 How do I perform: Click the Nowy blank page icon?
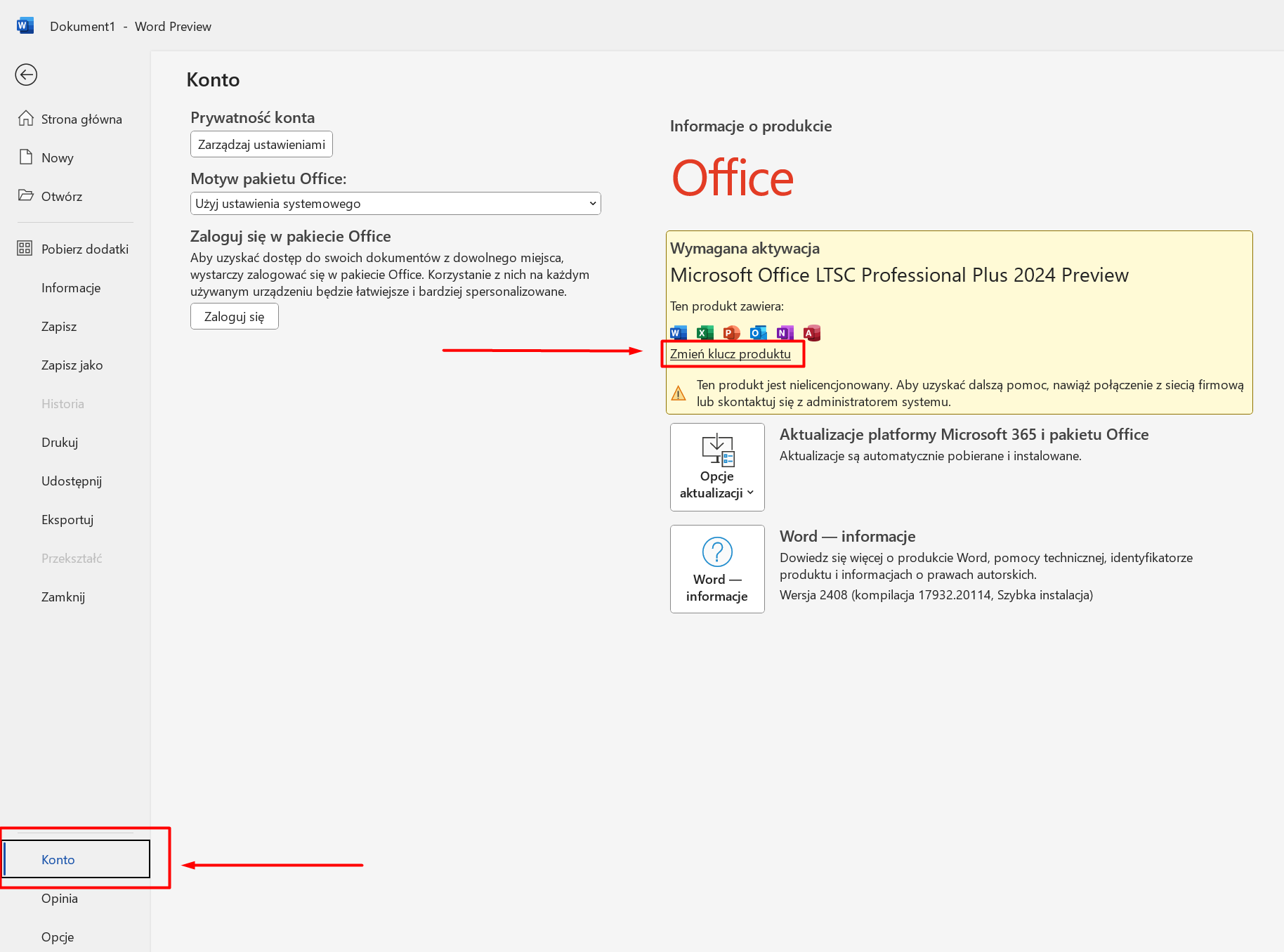26,157
